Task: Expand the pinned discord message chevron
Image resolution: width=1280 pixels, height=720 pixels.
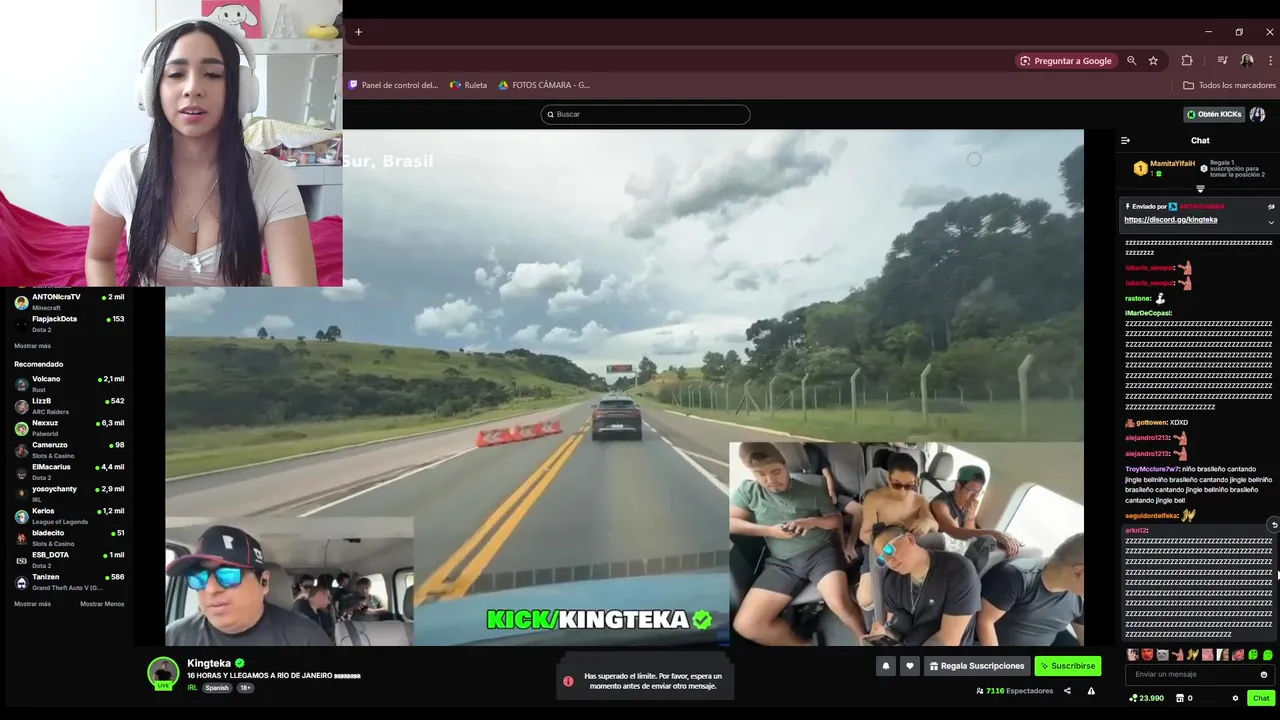Action: pos(1271,222)
